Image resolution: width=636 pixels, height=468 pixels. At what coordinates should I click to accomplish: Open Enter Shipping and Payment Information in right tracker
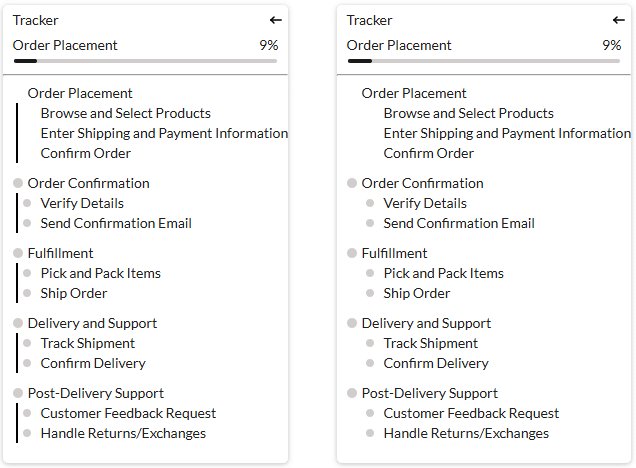(507, 133)
